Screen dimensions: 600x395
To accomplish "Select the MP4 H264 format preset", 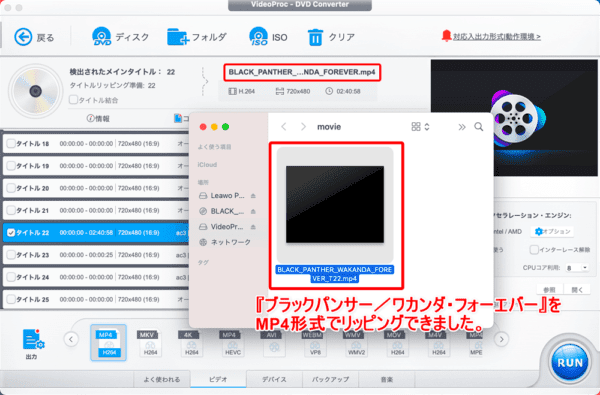I will (108, 343).
